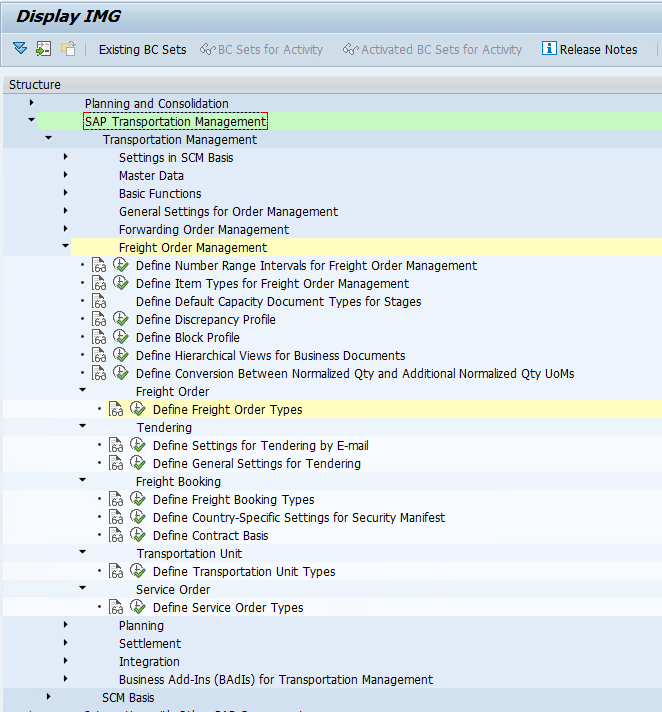Expand Business Add-Ins (BAdIs) node
This screenshot has width=662, height=712.
(65, 679)
